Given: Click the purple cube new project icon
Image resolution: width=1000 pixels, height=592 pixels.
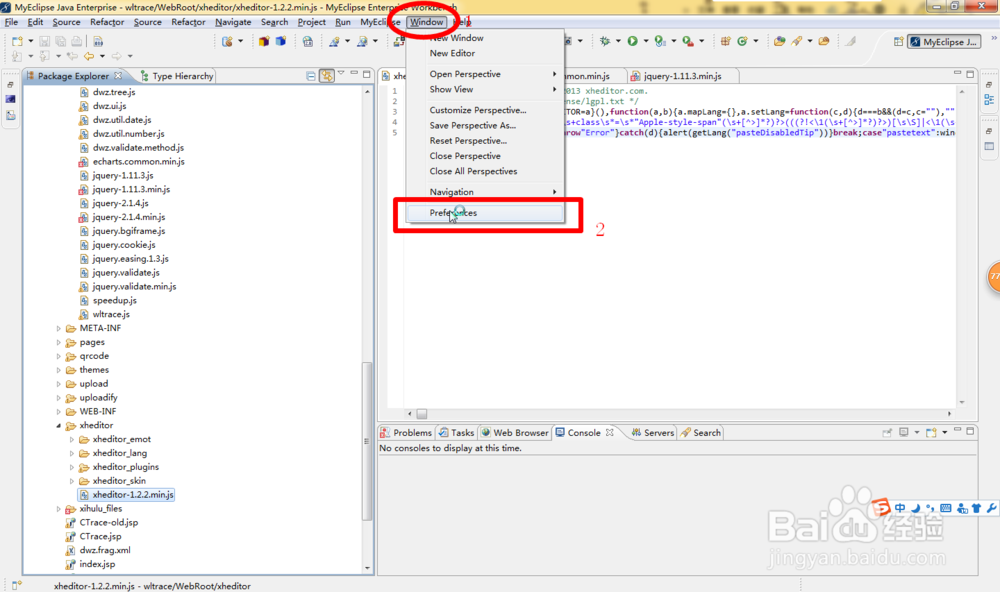Looking at the screenshot, I should click(x=264, y=41).
